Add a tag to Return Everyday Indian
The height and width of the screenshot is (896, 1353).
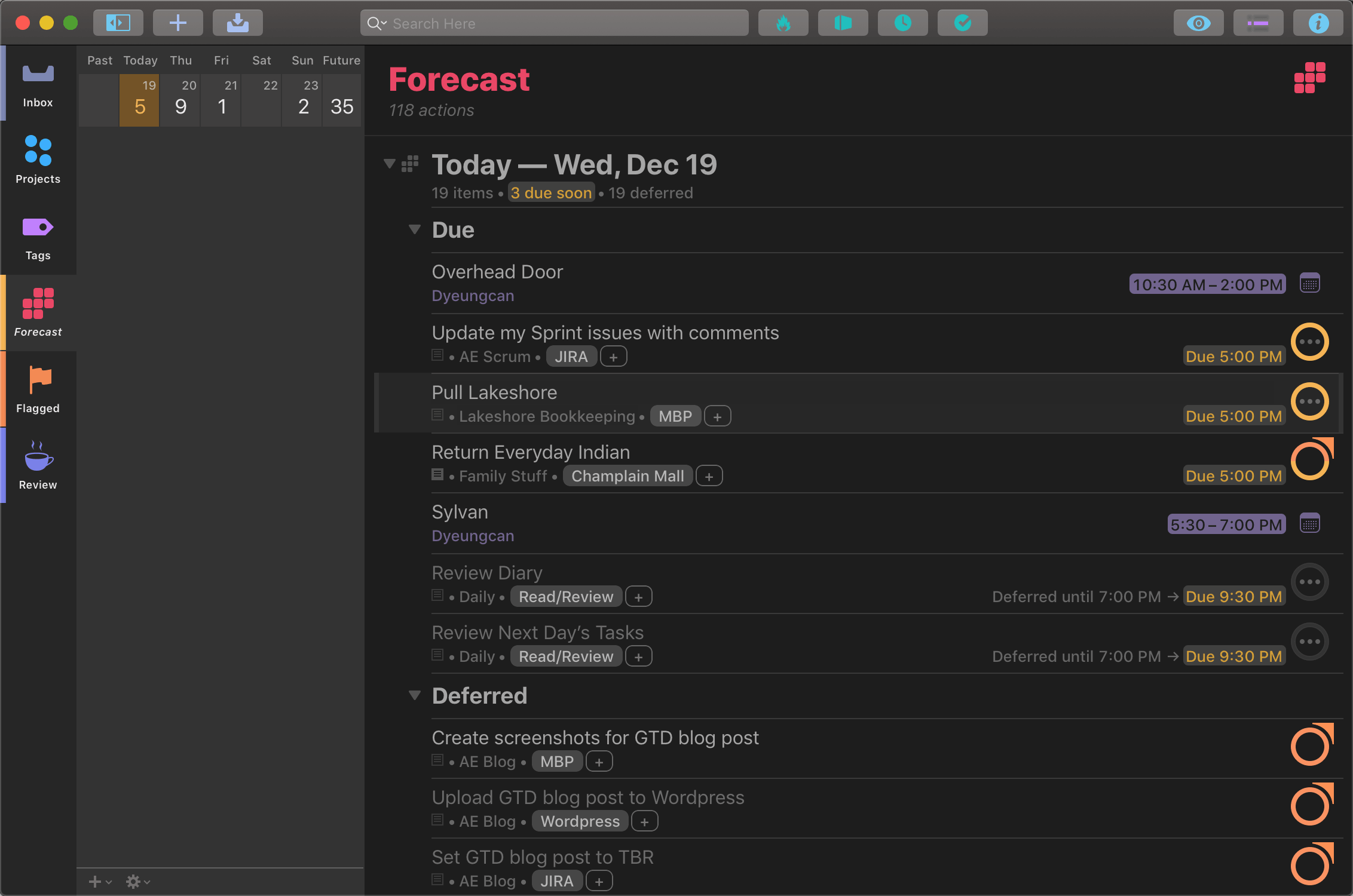(709, 476)
